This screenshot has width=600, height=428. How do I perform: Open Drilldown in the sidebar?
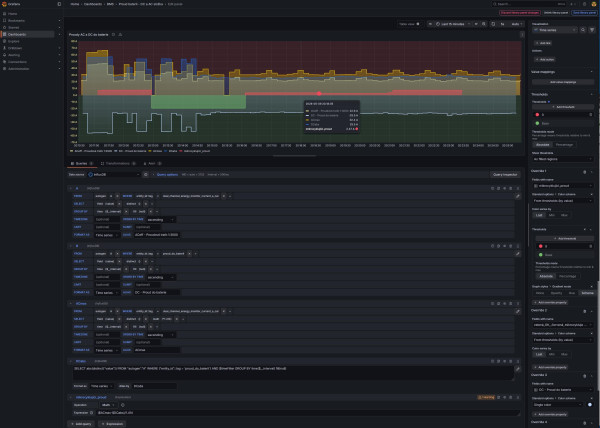(x=15, y=48)
